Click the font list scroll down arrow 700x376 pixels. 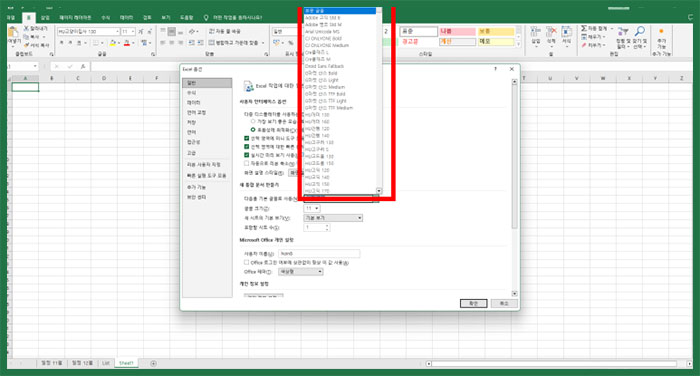(x=379, y=191)
